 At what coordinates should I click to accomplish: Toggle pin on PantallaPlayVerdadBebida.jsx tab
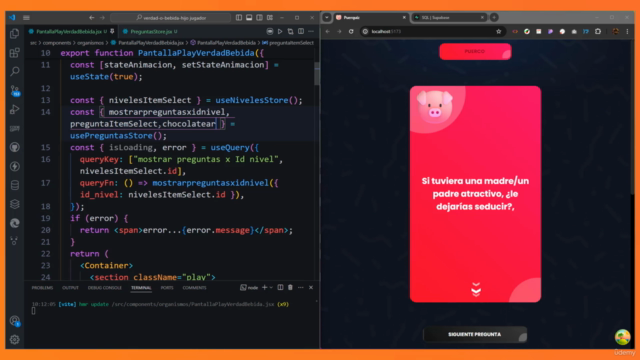112,31
